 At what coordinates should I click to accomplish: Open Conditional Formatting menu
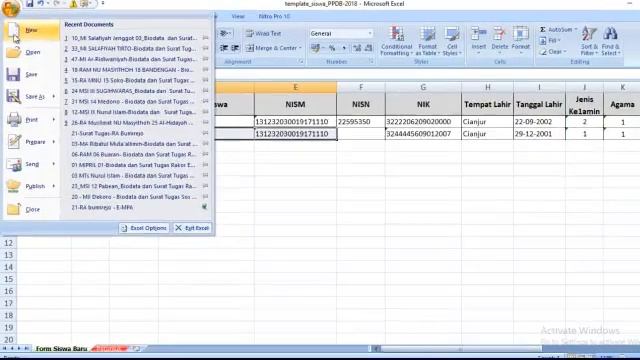[396, 41]
